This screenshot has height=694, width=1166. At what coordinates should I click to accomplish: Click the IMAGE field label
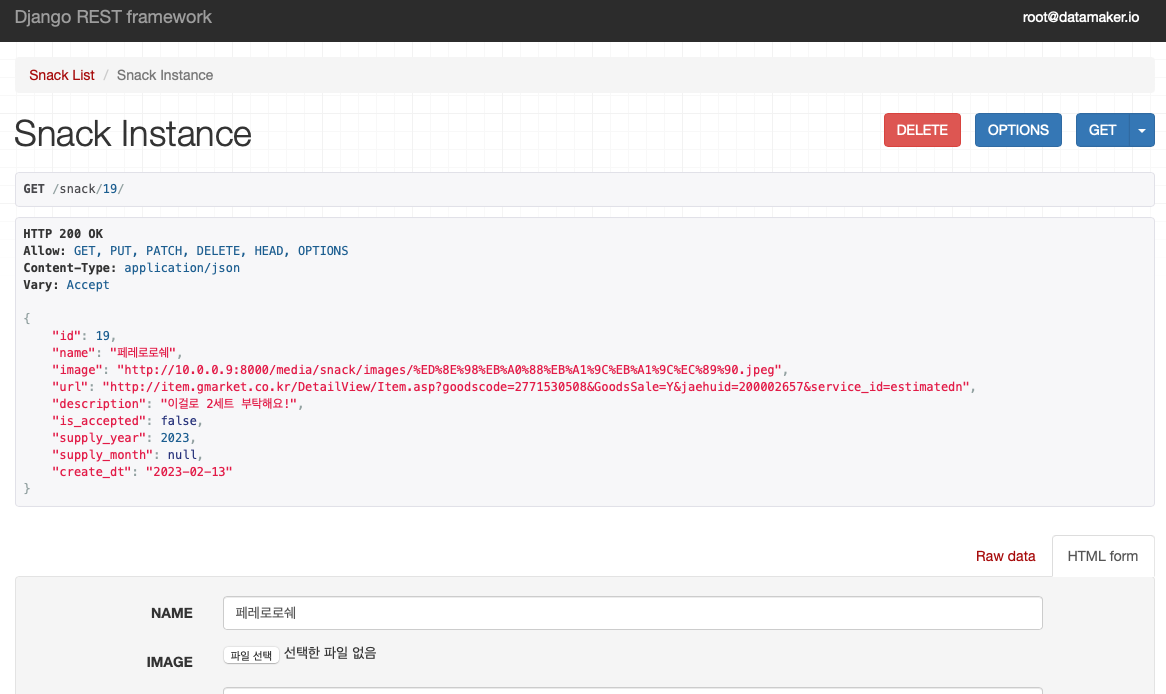(170, 662)
